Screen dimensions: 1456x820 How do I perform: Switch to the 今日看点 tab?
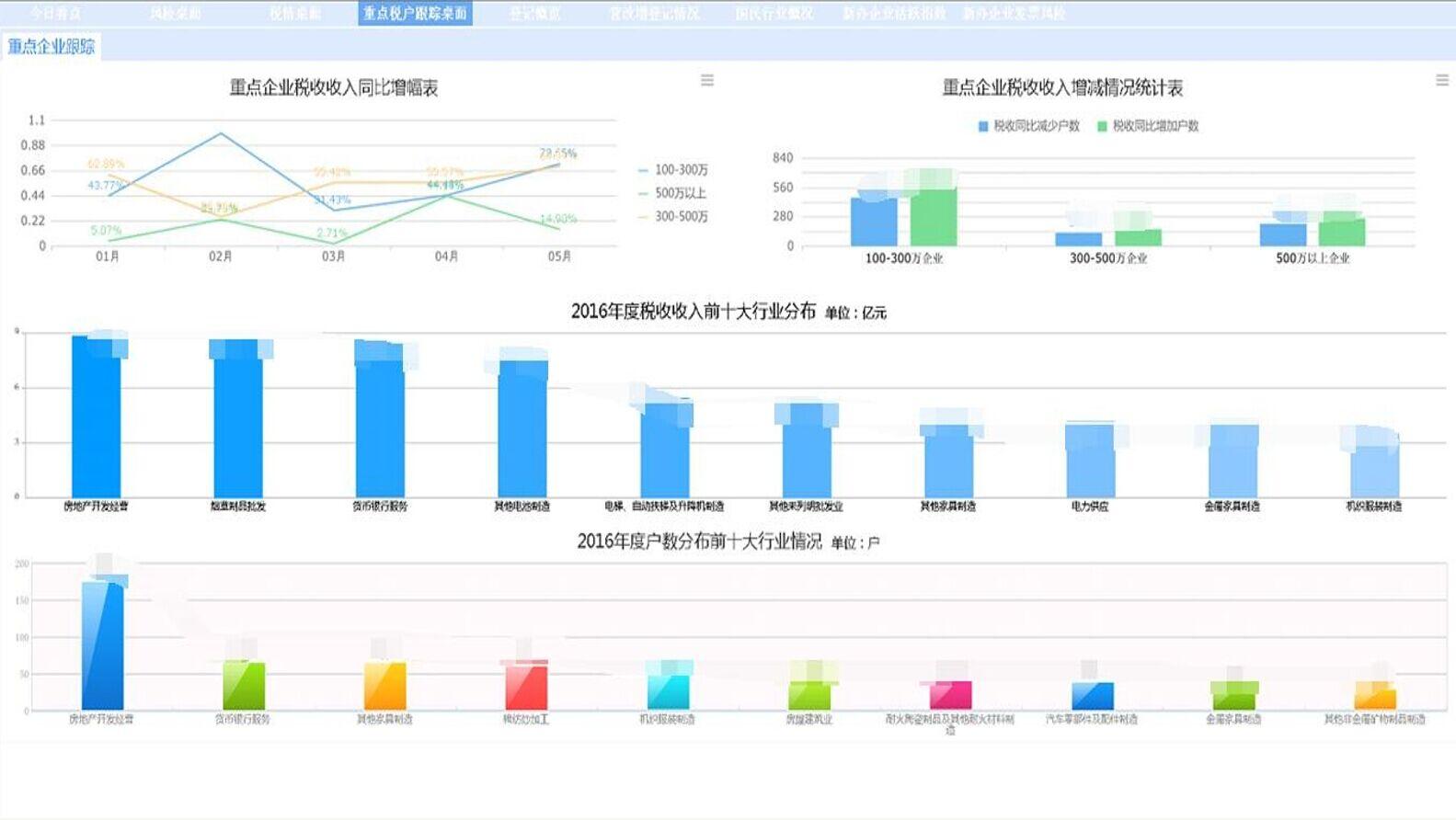coord(55,13)
